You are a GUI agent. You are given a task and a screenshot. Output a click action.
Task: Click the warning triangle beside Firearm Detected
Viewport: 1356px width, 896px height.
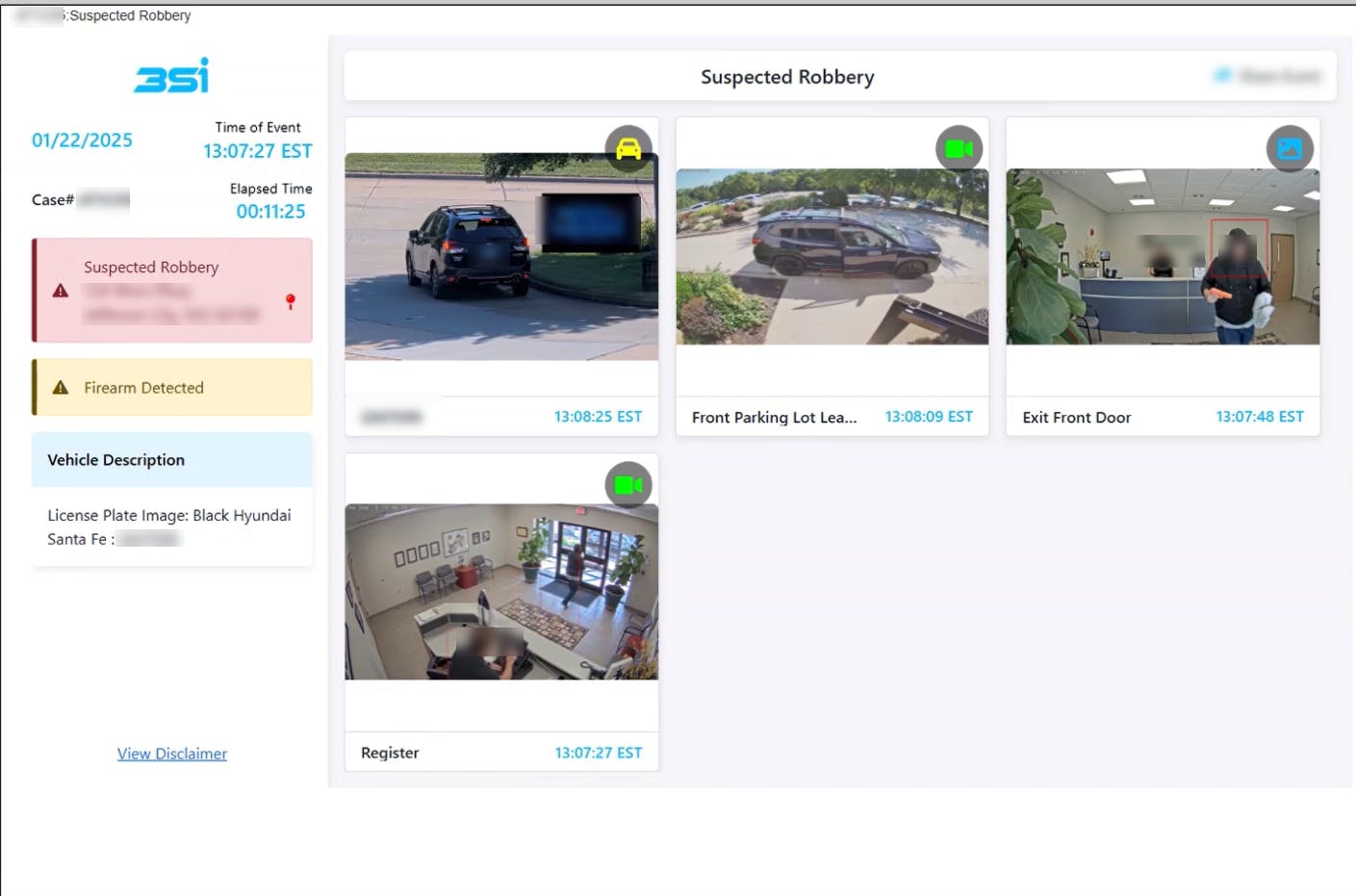[x=61, y=388]
